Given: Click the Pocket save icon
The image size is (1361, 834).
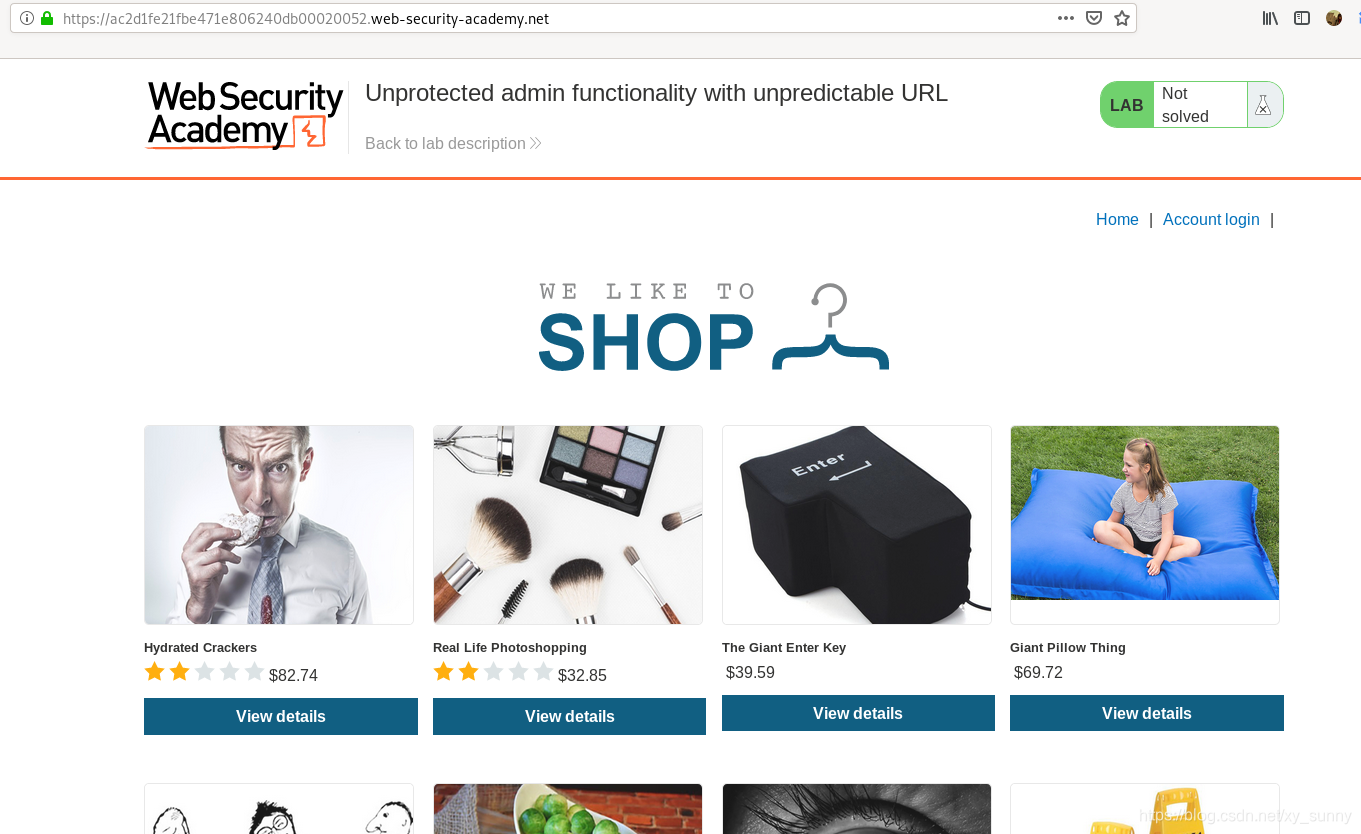Looking at the screenshot, I should [x=1094, y=18].
